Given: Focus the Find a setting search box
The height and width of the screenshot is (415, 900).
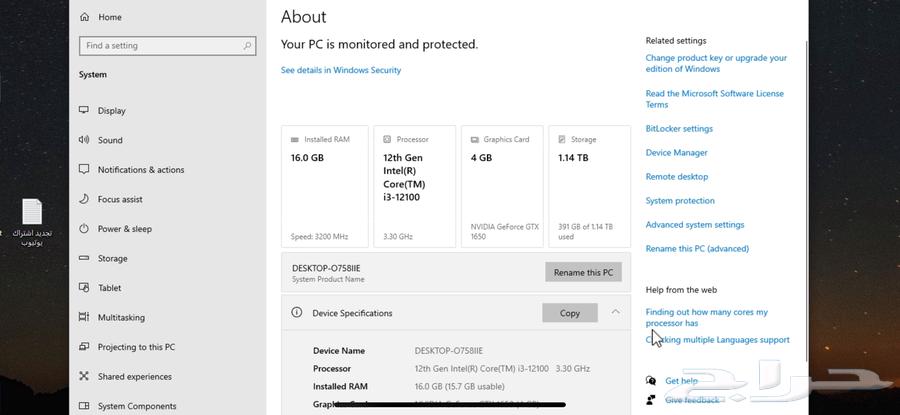Looking at the screenshot, I should coord(160,46).
